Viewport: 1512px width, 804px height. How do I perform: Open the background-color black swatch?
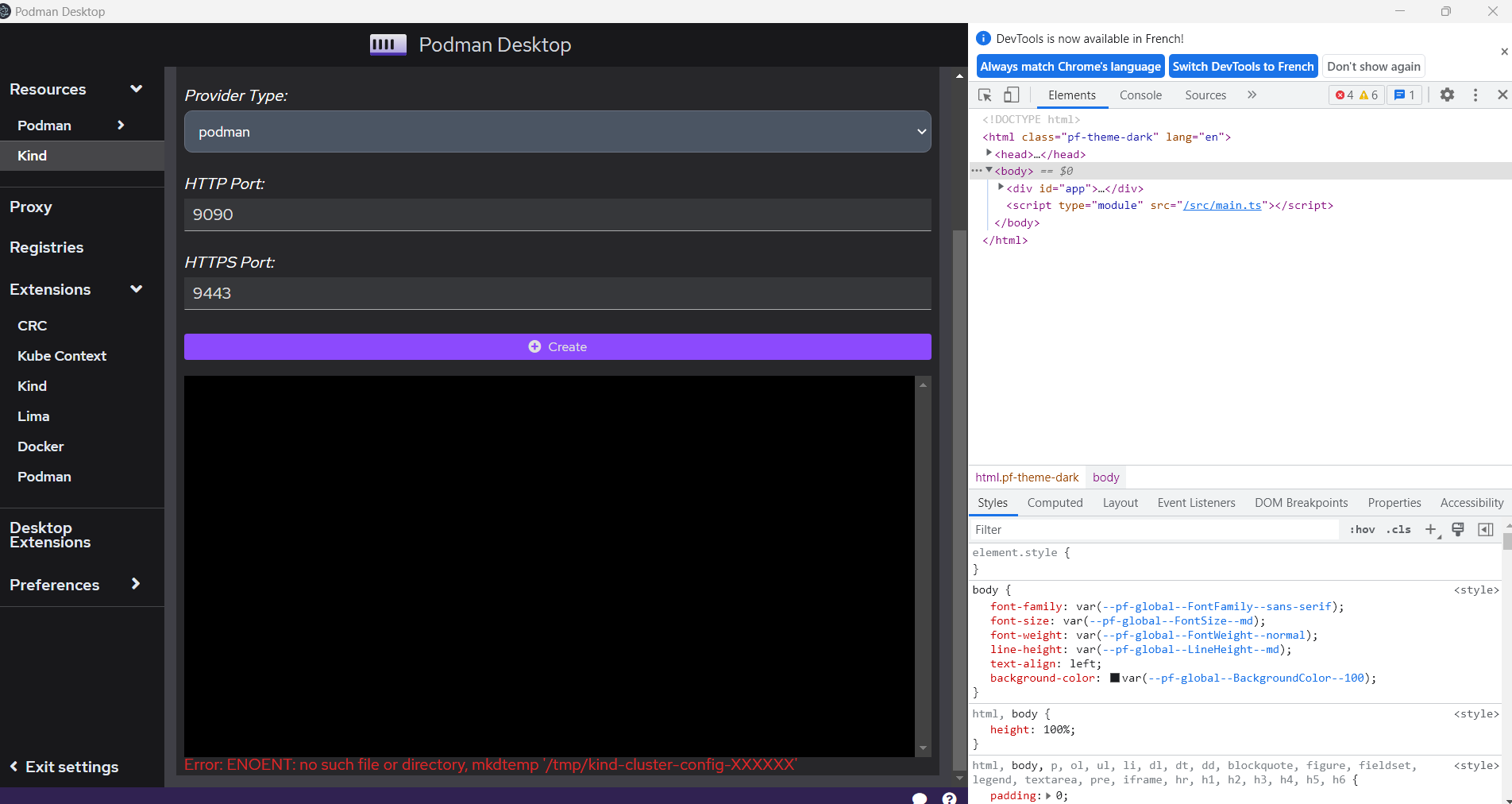point(1115,678)
